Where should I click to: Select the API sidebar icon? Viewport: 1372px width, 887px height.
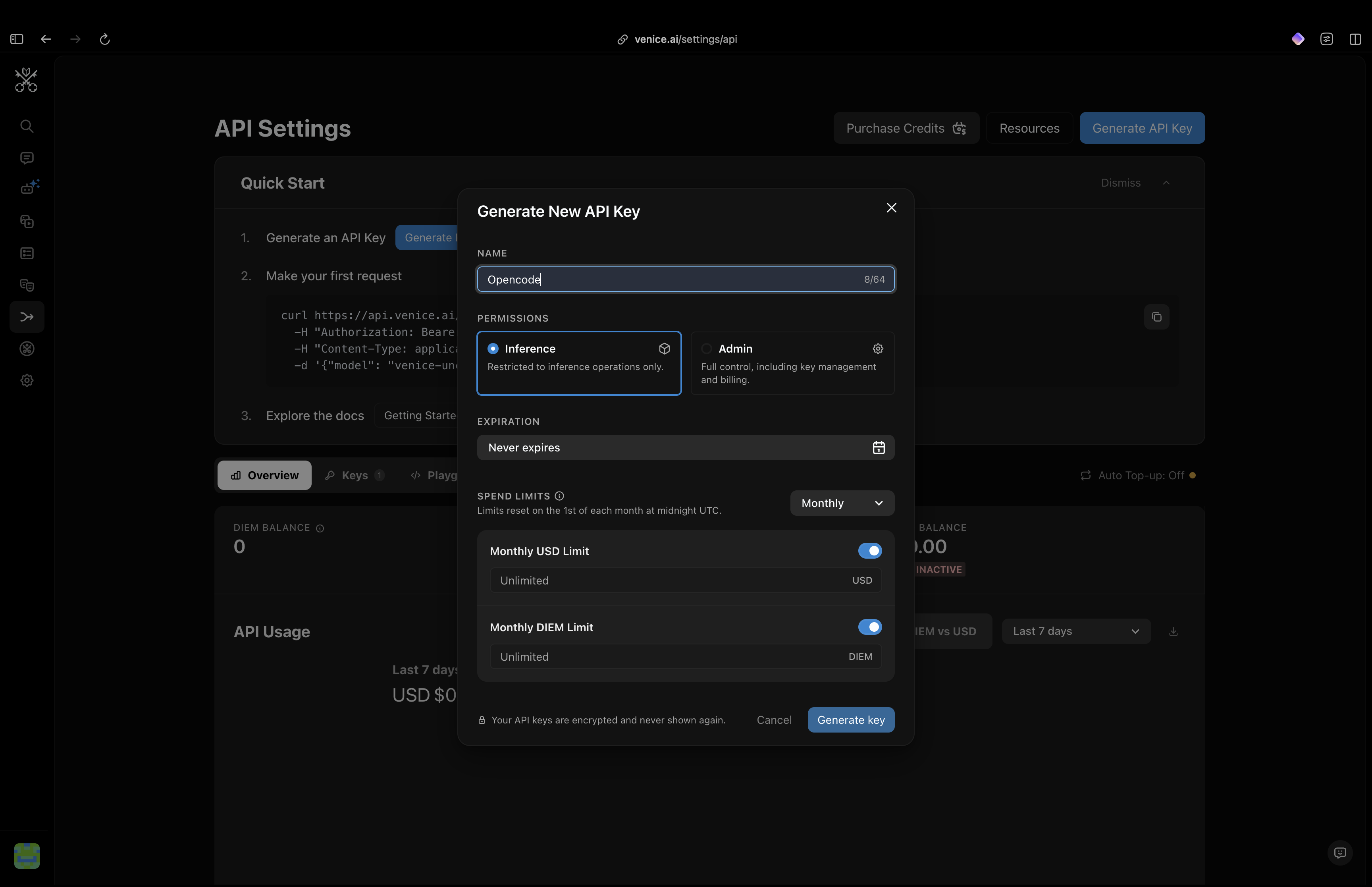point(27,317)
